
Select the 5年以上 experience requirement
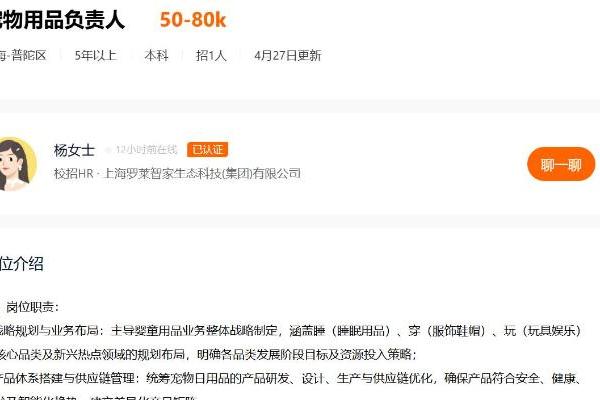[x=96, y=56]
